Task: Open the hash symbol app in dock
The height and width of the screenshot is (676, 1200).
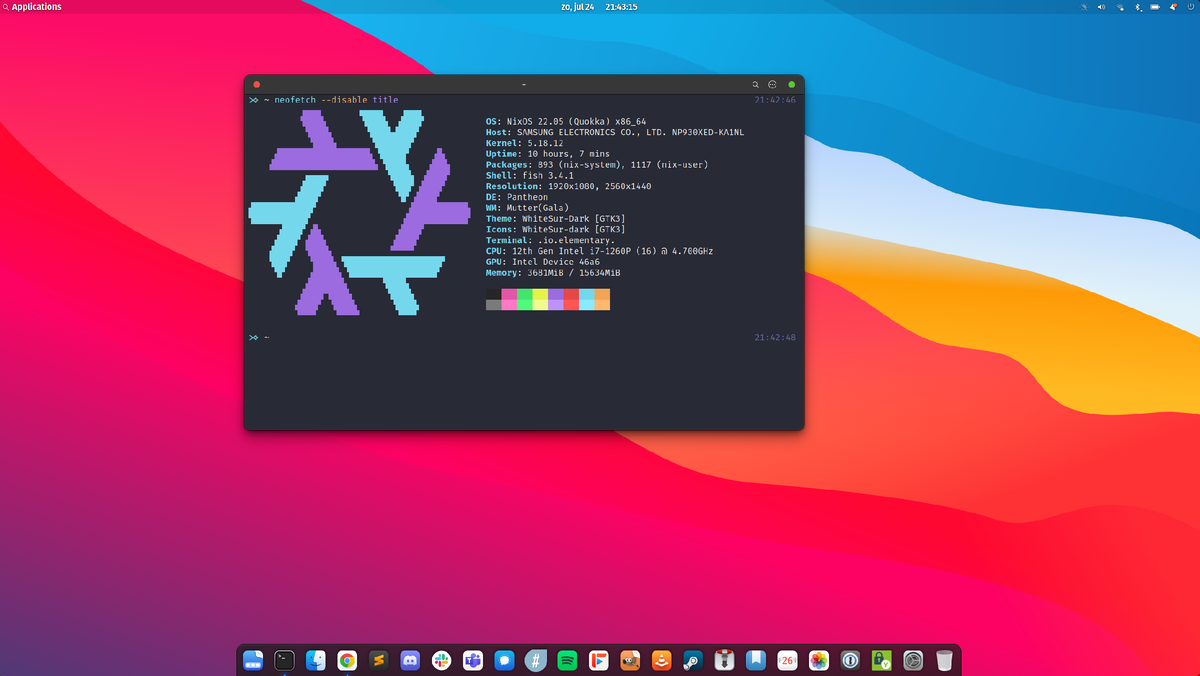Action: pyautogui.click(x=536, y=660)
